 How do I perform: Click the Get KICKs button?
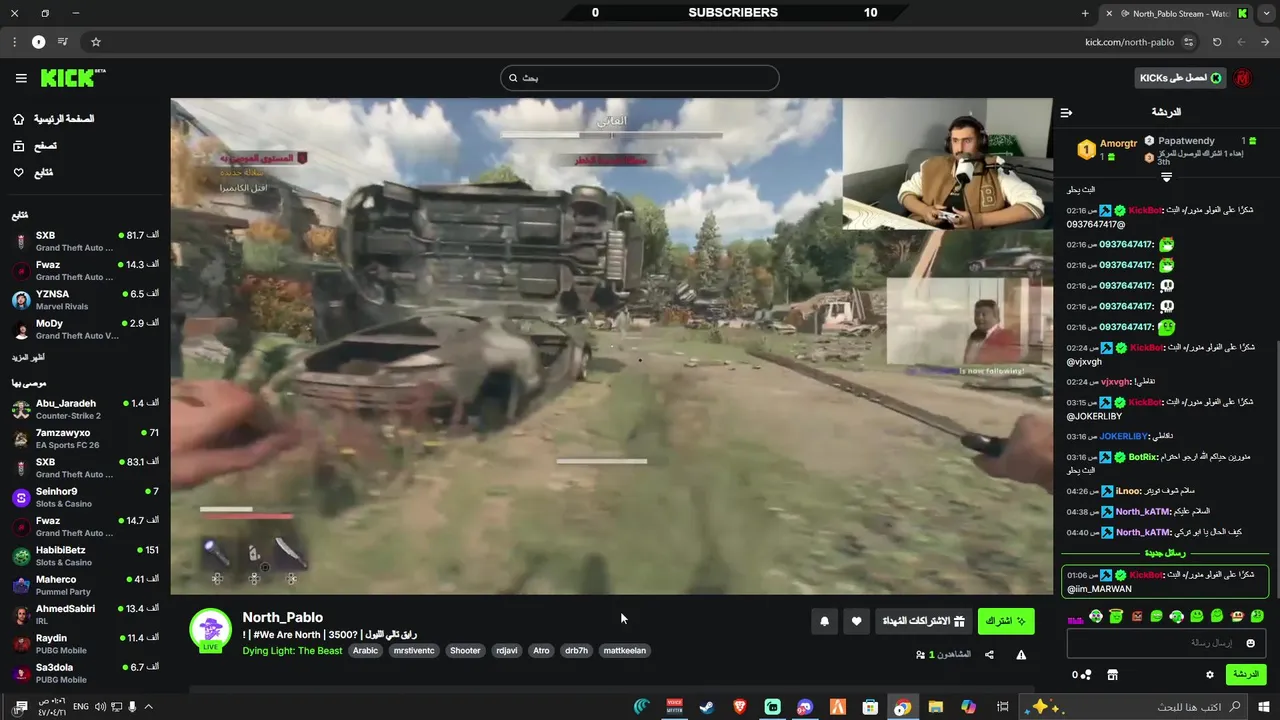coord(1180,78)
